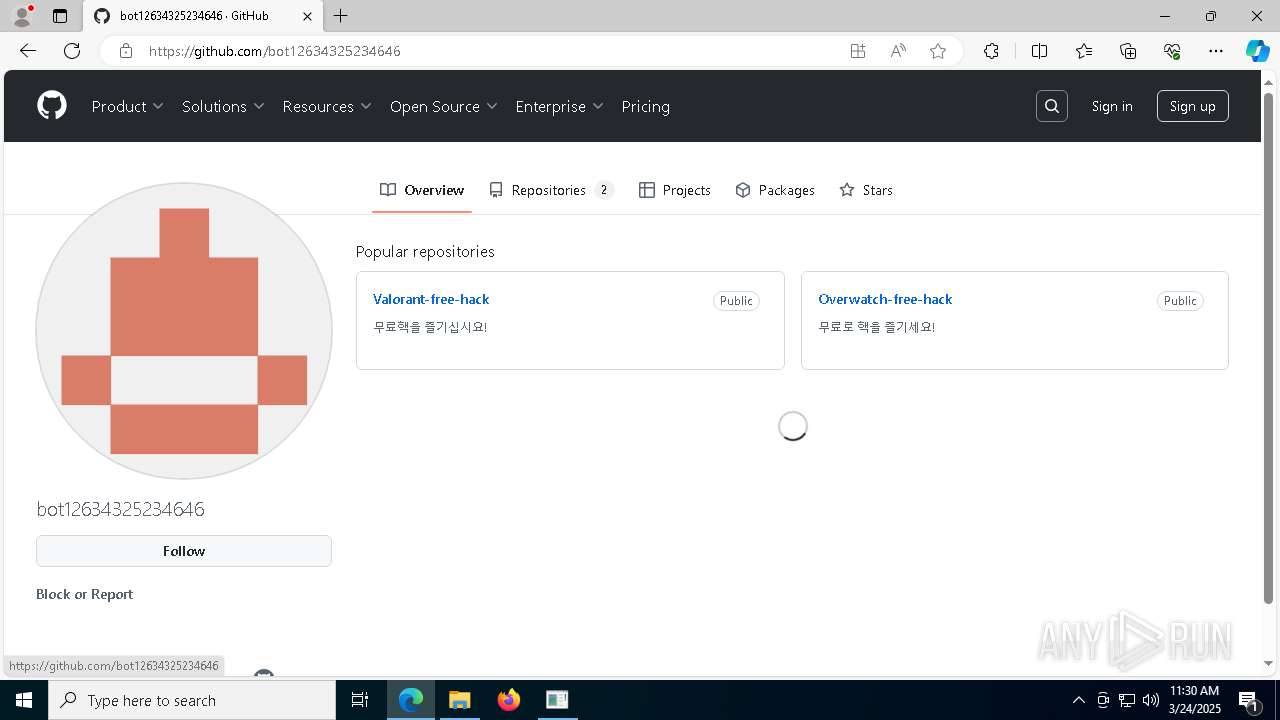Activate Read aloud icon in address bar

tap(898, 51)
